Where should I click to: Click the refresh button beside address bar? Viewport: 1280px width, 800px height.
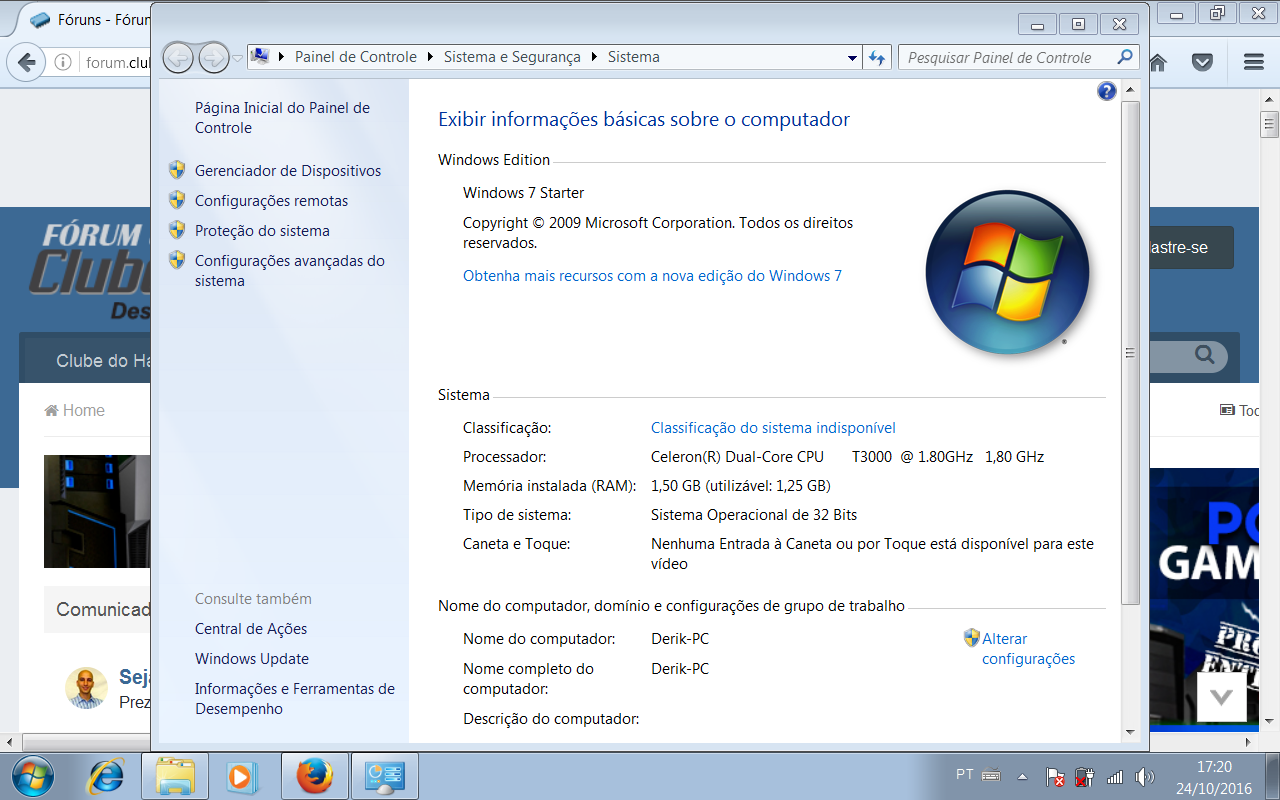(877, 58)
